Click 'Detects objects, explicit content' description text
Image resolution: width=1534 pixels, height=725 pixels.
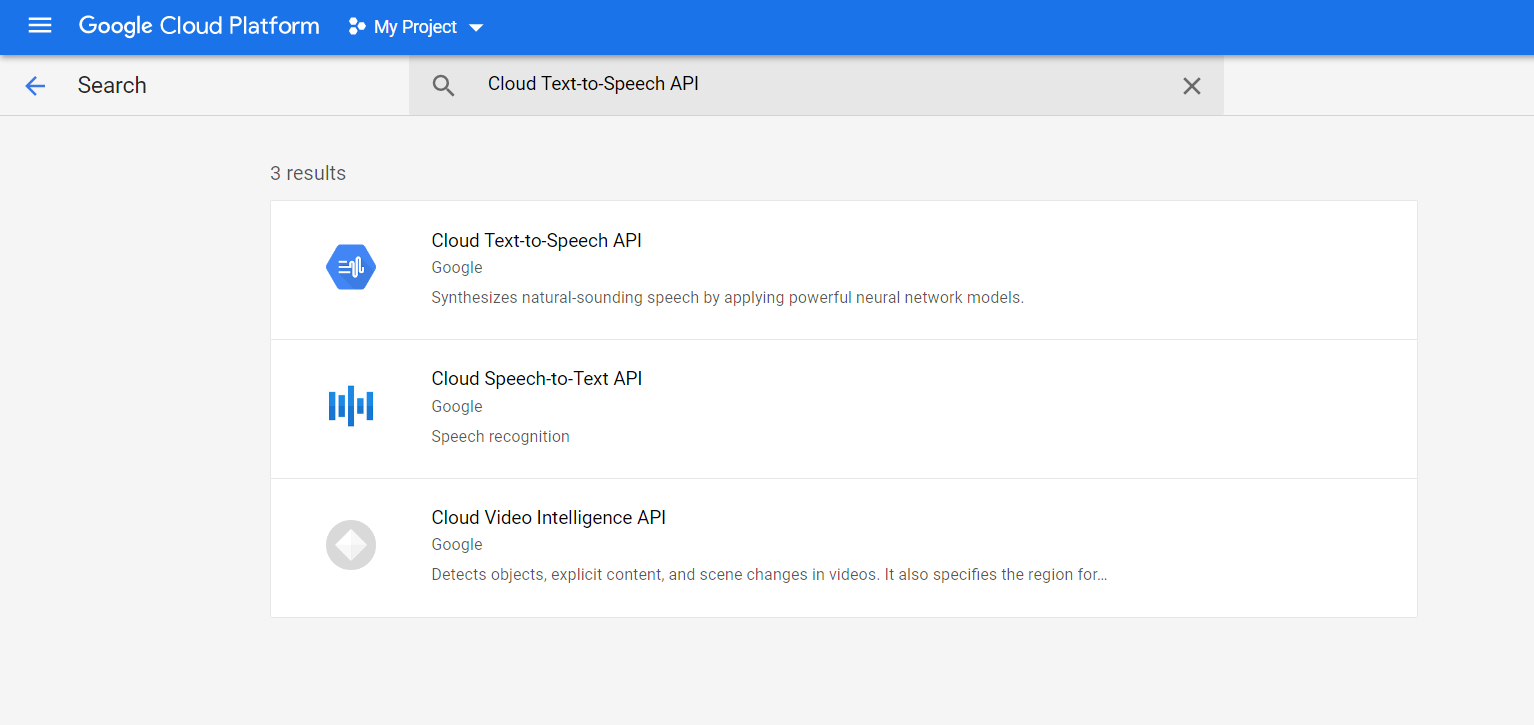[769, 575]
